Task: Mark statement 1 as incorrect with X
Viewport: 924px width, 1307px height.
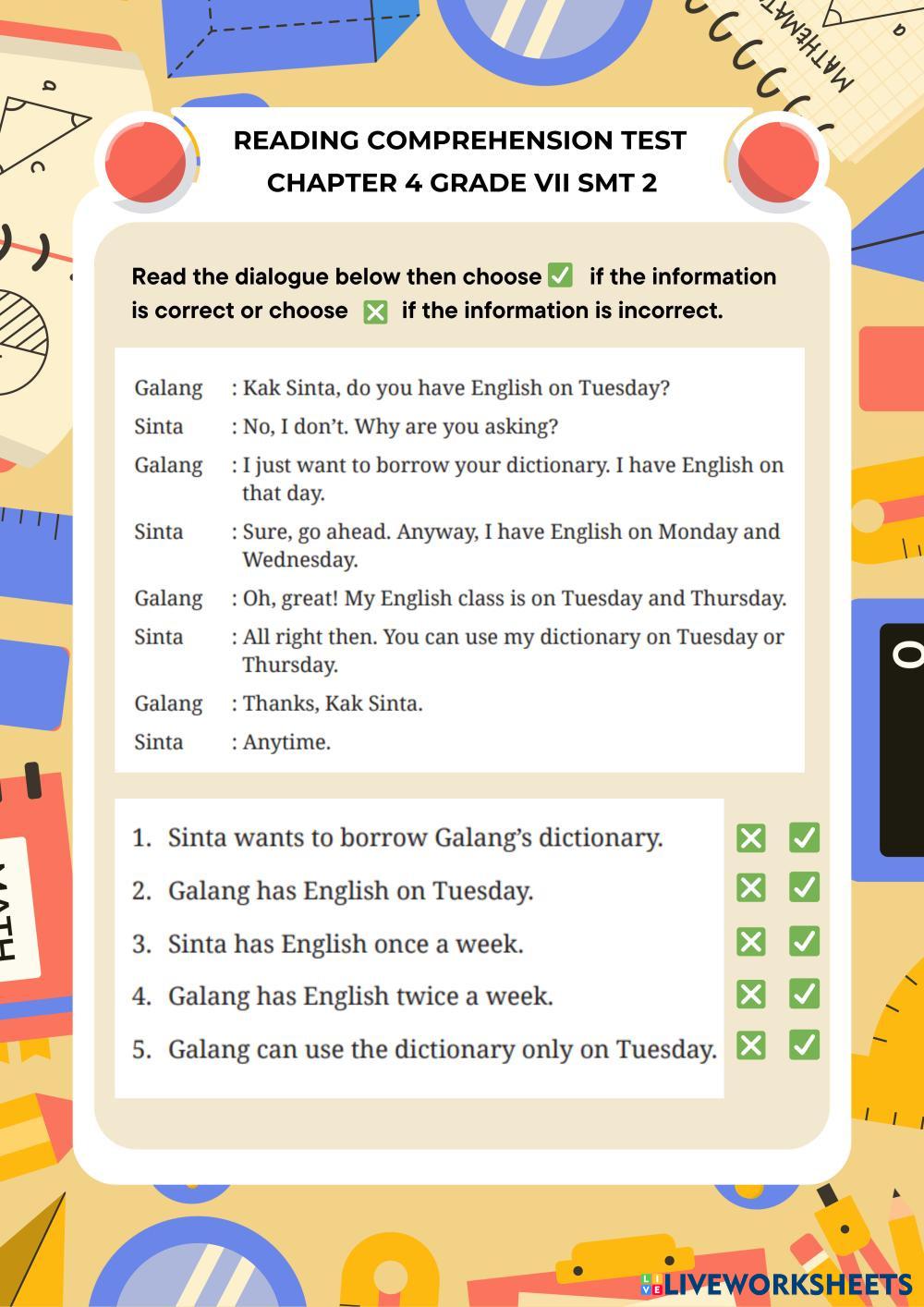Action: 751,837
